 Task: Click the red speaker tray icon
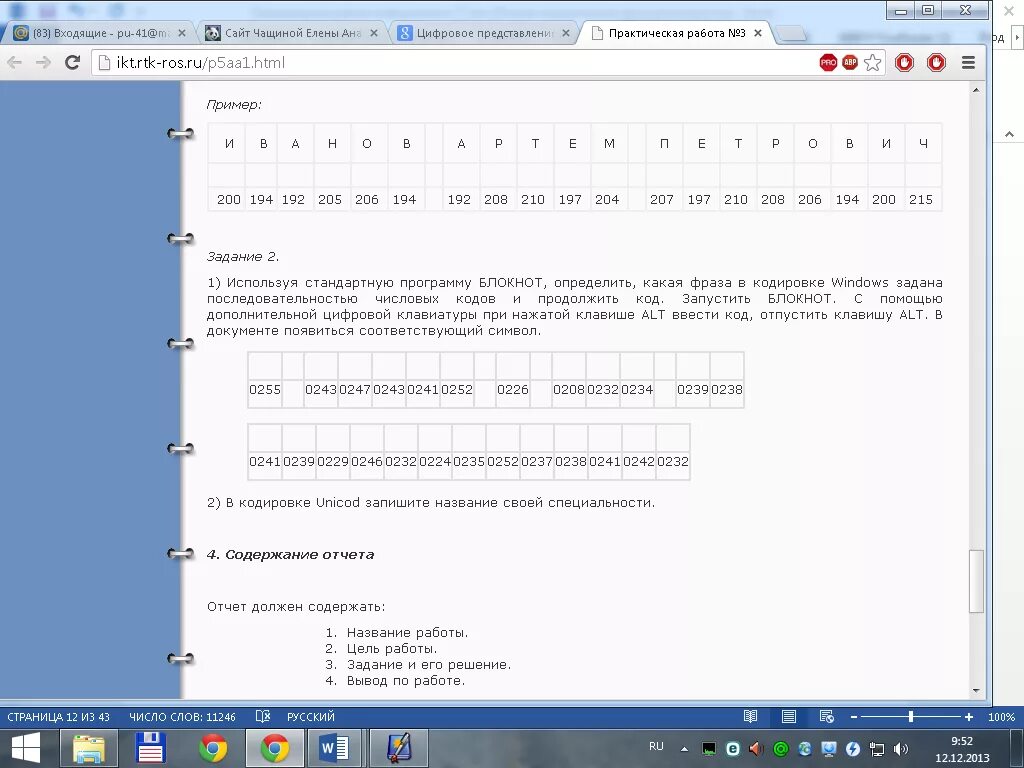[756, 749]
